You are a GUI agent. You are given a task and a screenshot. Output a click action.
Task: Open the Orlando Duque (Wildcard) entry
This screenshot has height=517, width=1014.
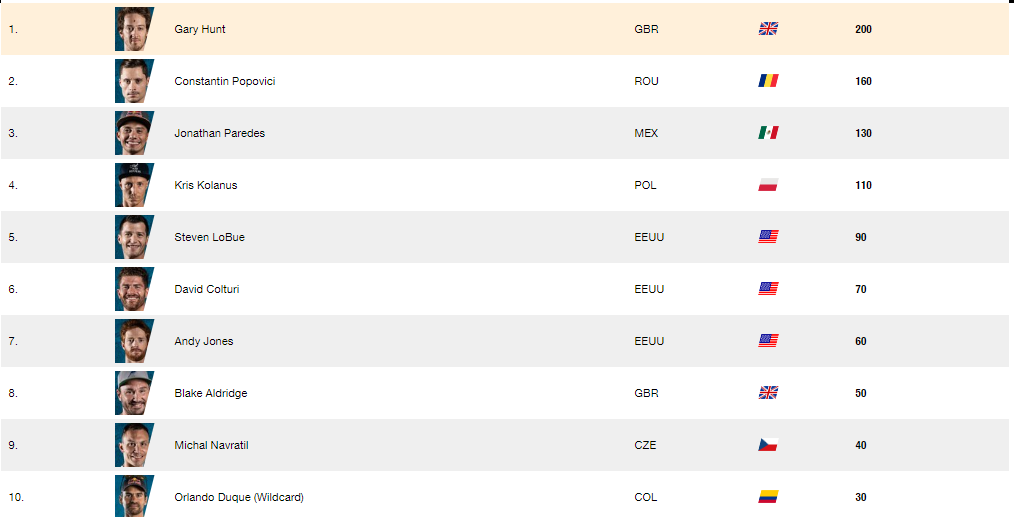pos(239,497)
